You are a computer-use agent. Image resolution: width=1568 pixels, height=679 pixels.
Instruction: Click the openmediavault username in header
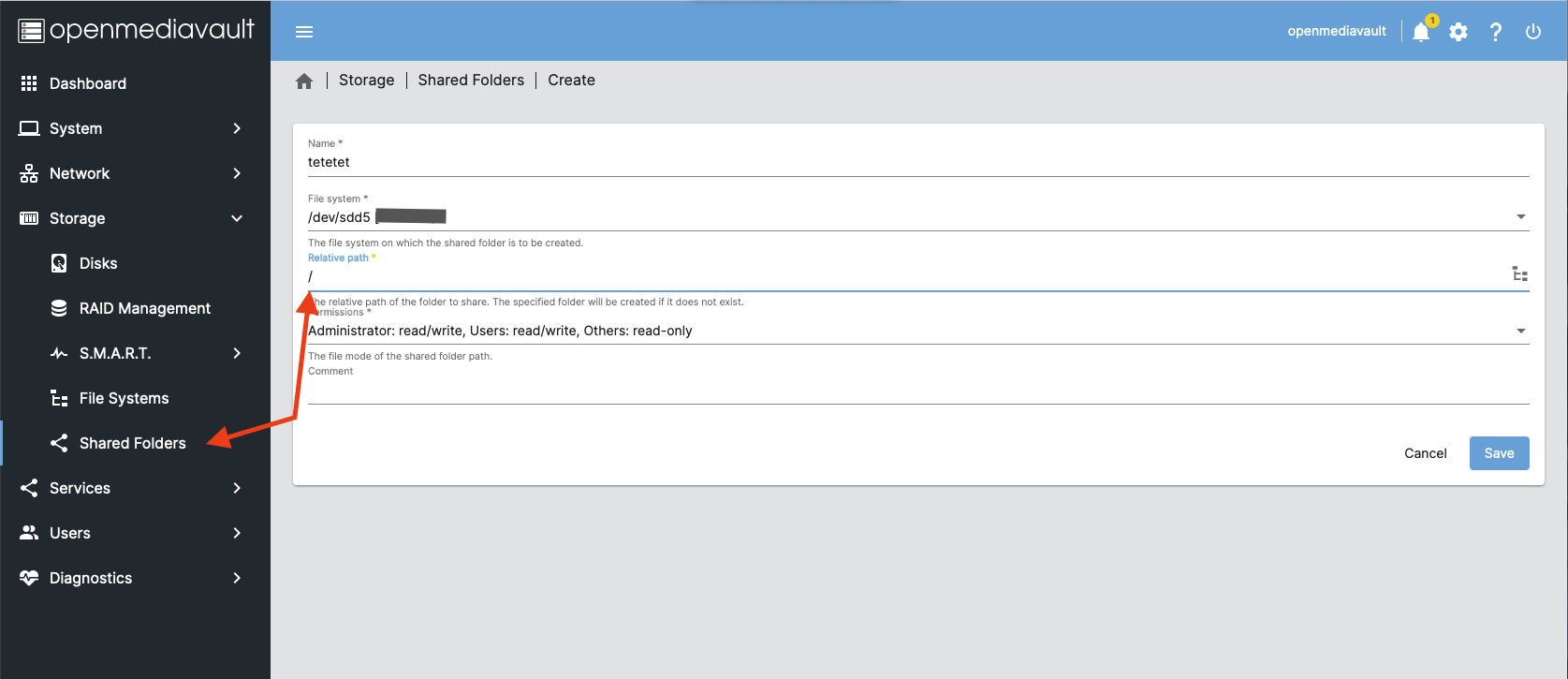pos(1337,31)
